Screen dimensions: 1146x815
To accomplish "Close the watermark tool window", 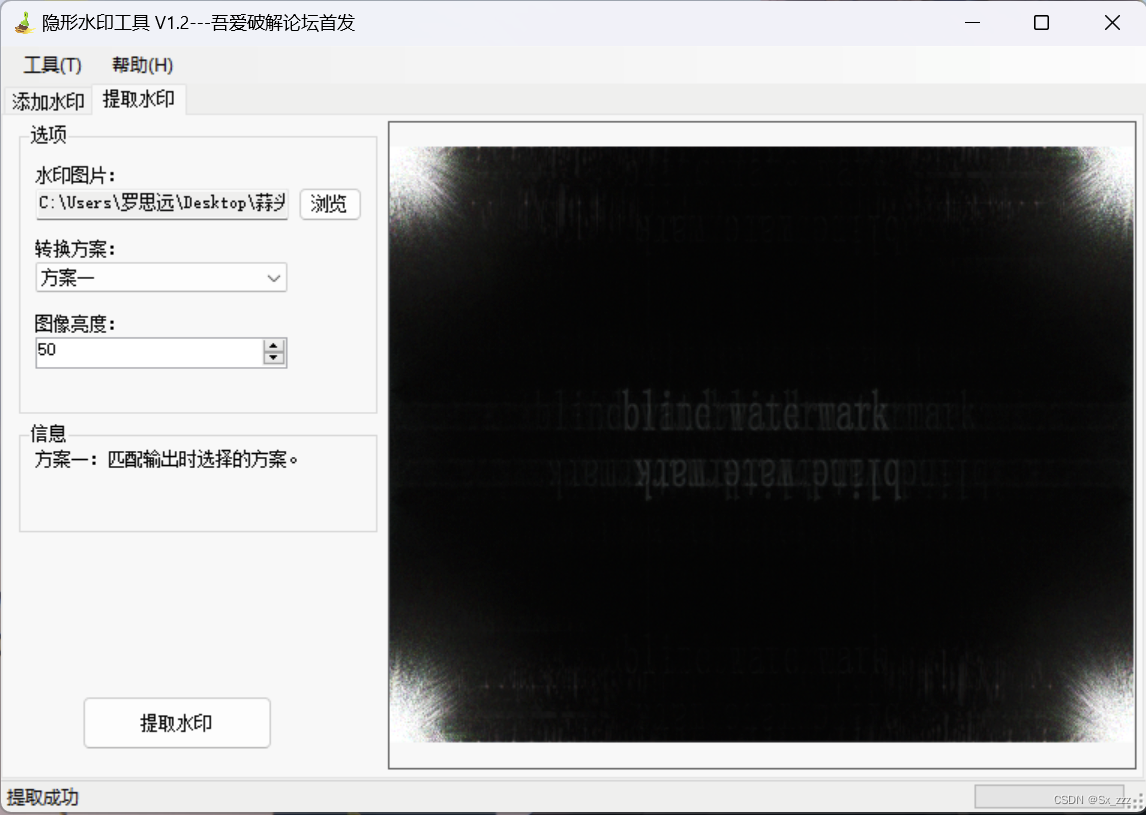I will (x=1112, y=23).
